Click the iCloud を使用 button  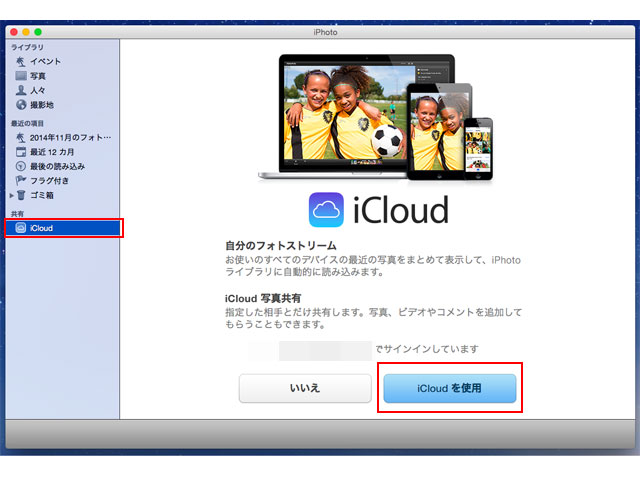click(450, 388)
